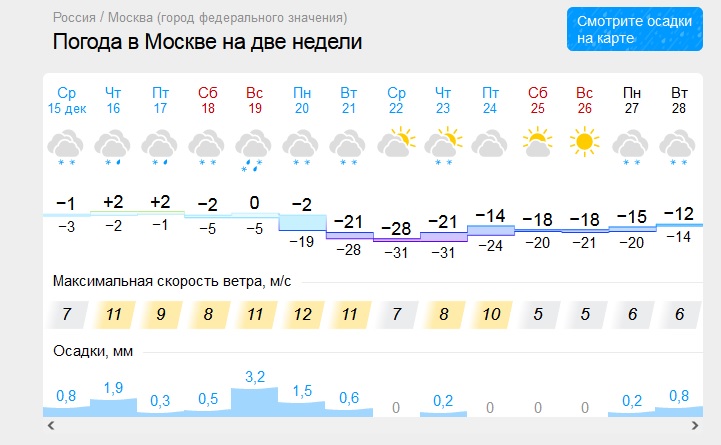Image resolution: width=721 pixels, height=445 pixels.
Task: Click the cloudy icon for Friday 24
Action: 491,145
